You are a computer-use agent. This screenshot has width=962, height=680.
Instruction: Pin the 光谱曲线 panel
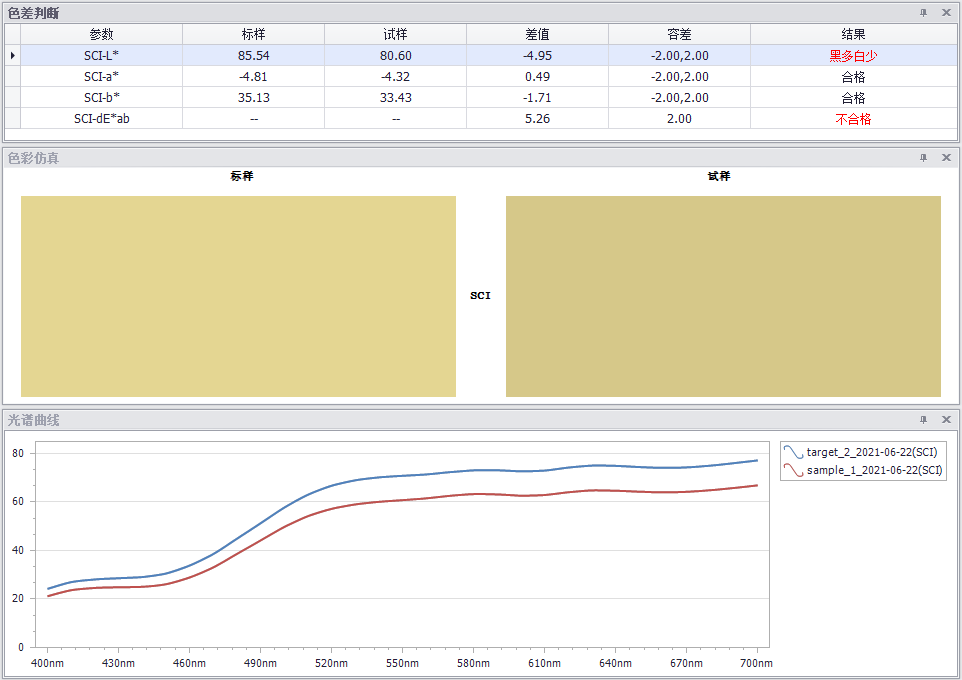tap(923, 420)
